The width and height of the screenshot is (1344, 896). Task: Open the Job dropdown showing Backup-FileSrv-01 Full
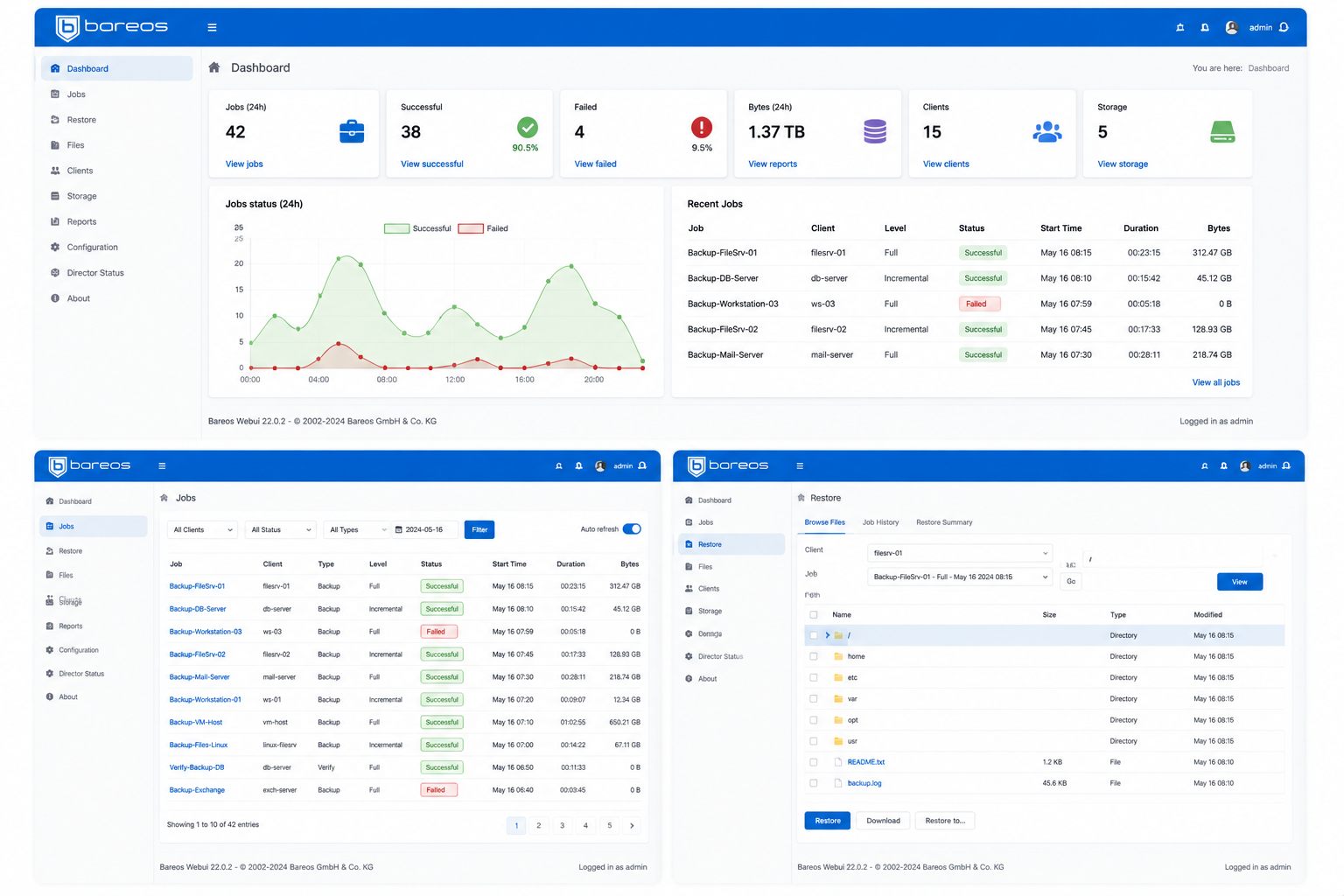960,577
